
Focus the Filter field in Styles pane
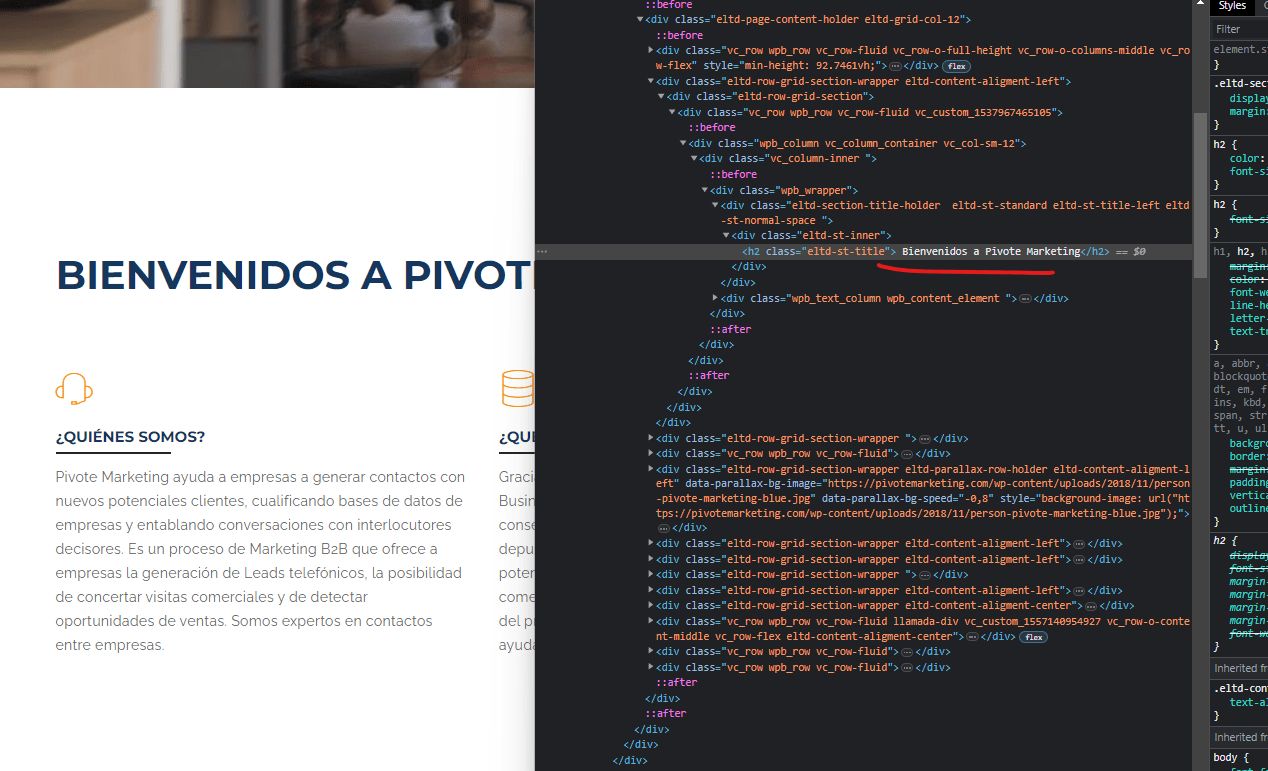pyautogui.click(x=1240, y=30)
